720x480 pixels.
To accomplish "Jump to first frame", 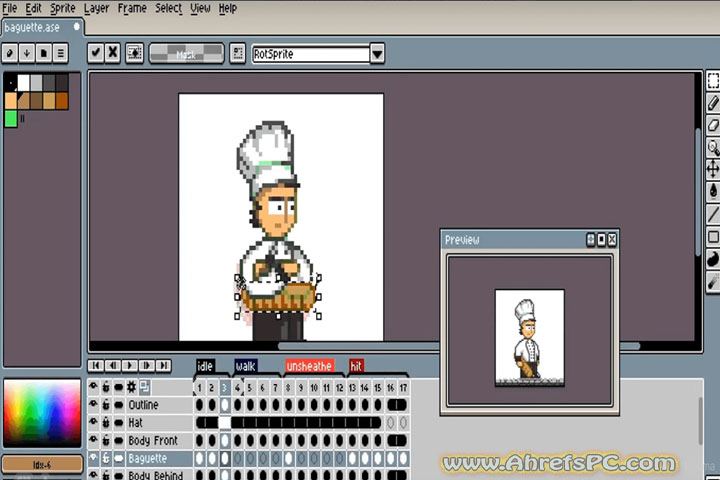I will tap(96, 366).
